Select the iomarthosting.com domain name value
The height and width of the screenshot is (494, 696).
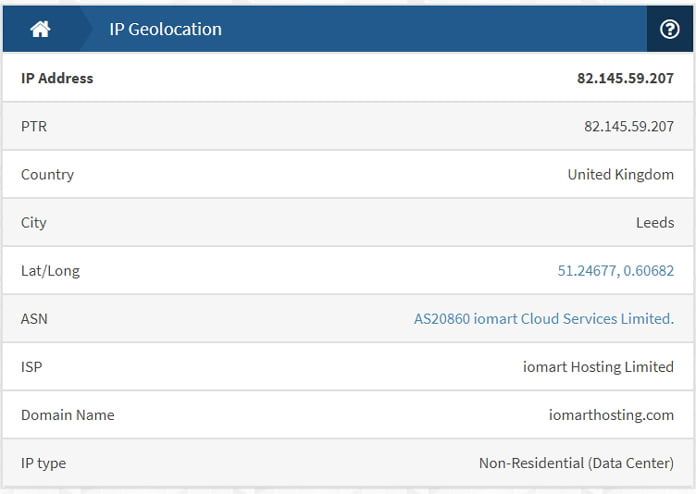click(x=611, y=415)
